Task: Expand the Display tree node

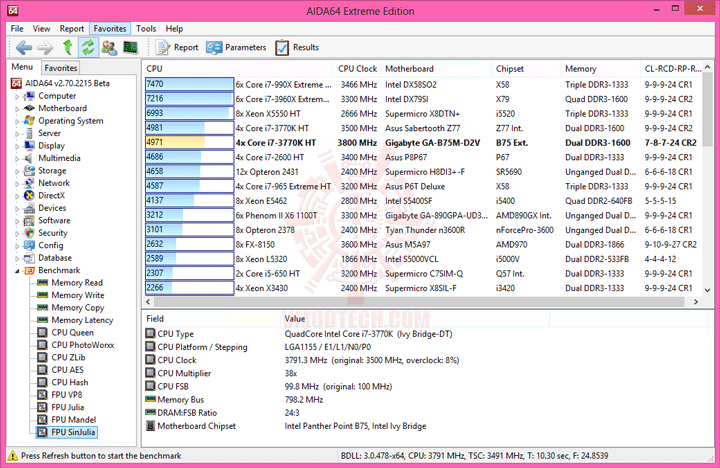Action: [x=17, y=147]
